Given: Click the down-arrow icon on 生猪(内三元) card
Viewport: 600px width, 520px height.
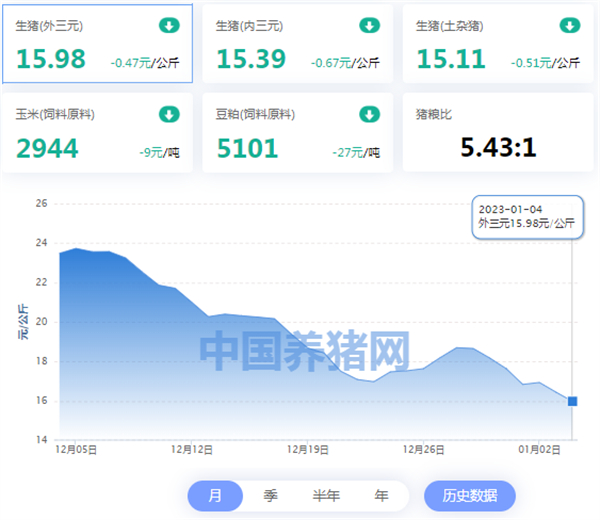Looking at the screenshot, I should tap(369, 26).
